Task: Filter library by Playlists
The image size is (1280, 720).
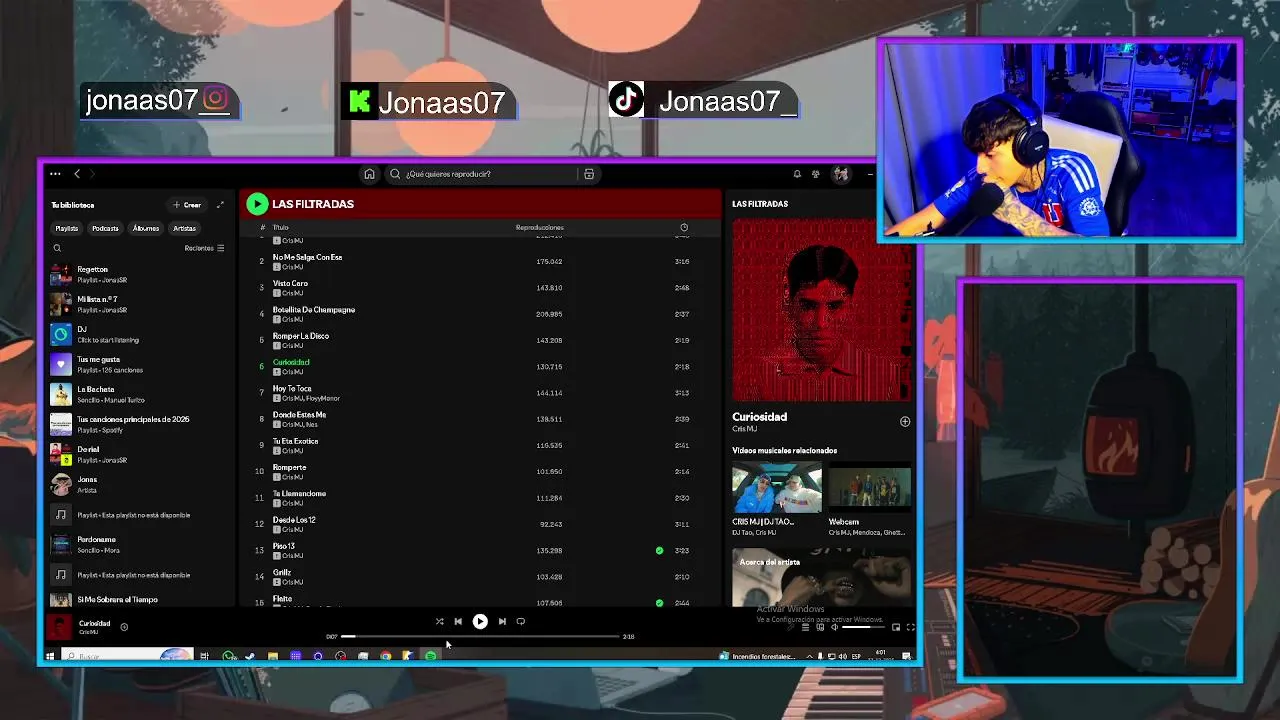Action: click(x=67, y=228)
